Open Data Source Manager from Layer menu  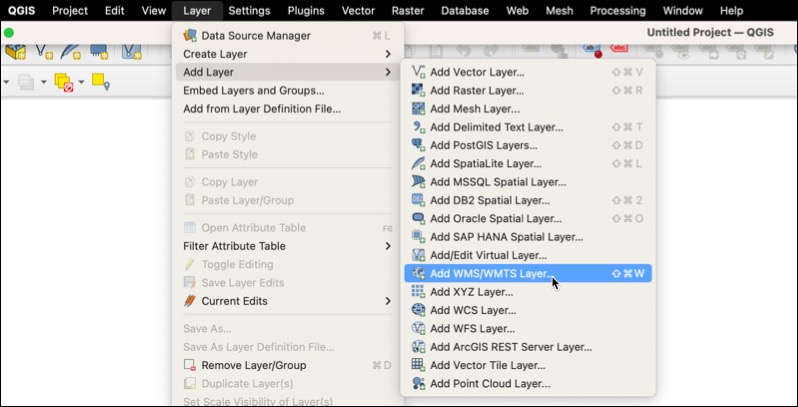(x=287, y=36)
